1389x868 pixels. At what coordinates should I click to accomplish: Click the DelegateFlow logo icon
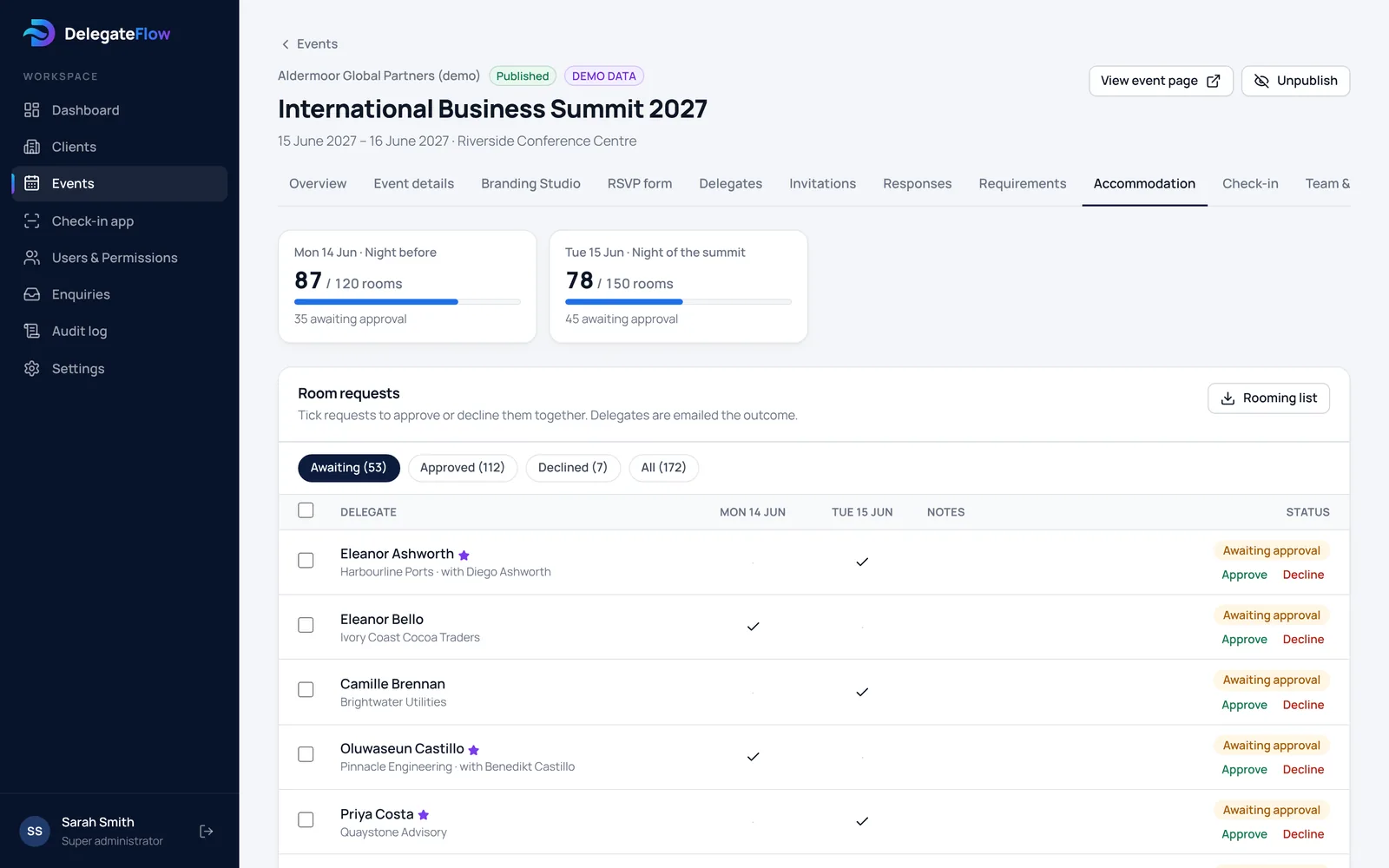39,33
